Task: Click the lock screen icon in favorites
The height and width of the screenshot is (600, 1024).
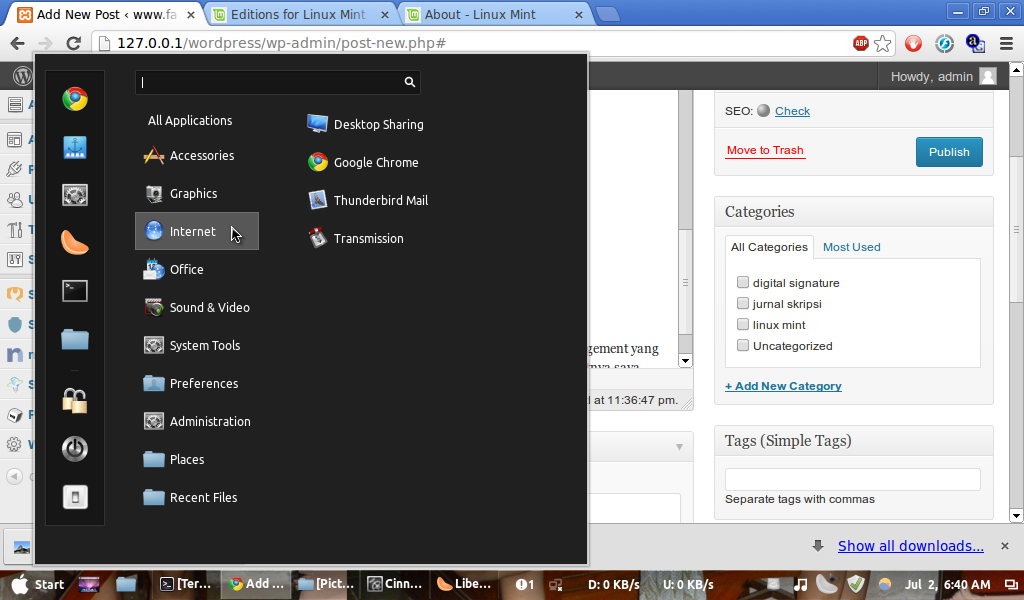Action: click(75, 399)
